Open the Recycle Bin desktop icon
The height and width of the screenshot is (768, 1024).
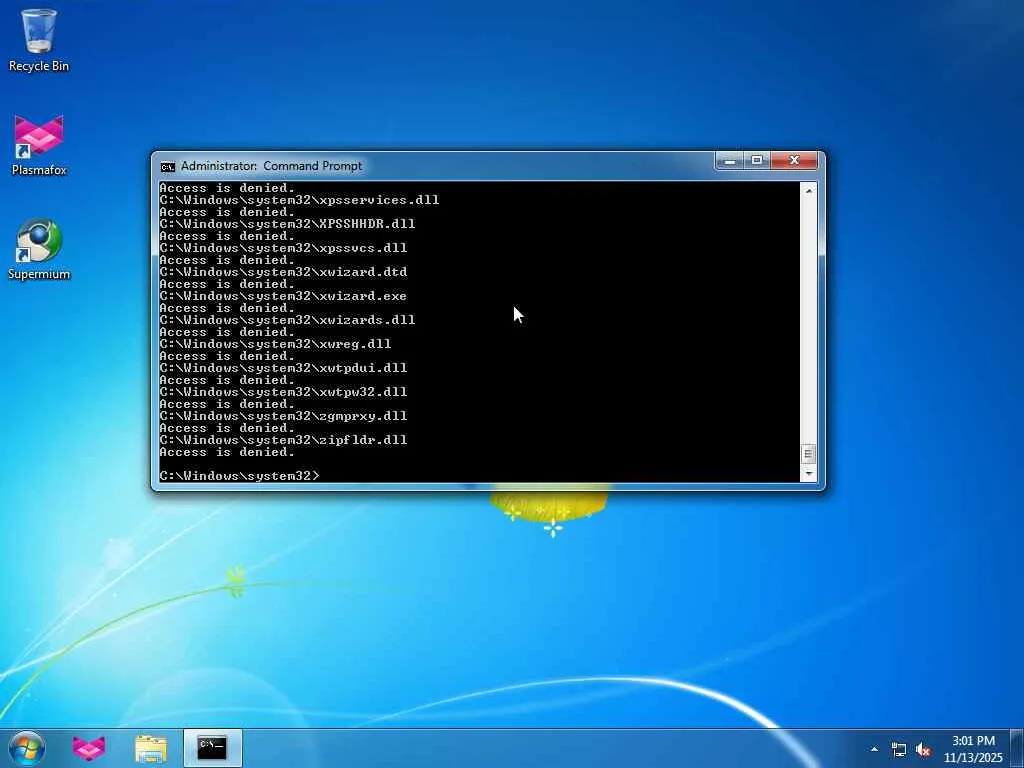tap(39, 41)
